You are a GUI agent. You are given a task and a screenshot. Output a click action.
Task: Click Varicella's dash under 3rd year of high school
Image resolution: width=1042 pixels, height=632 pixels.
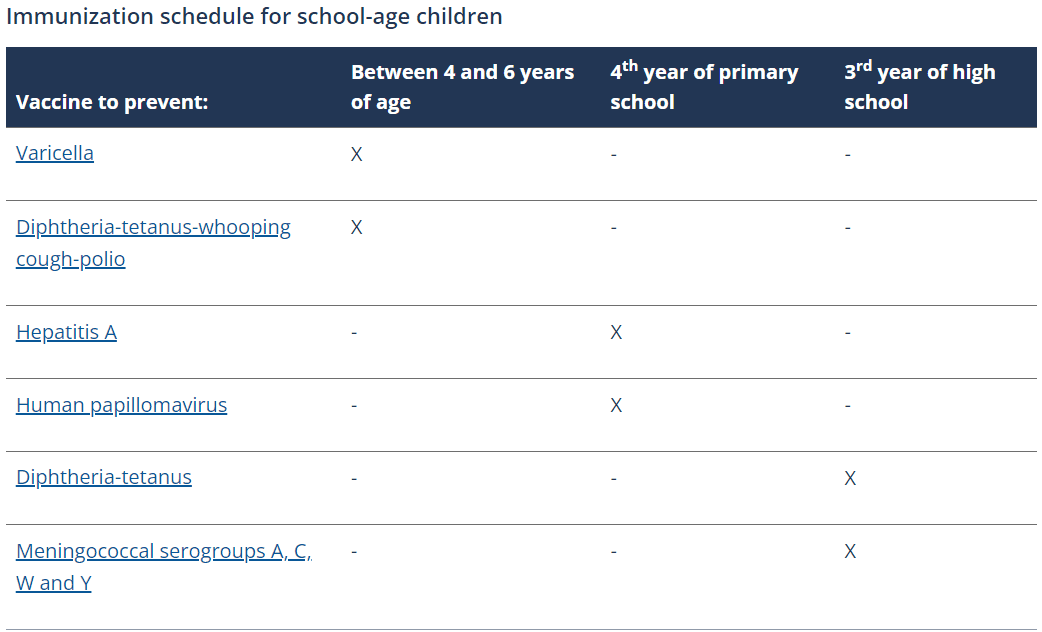848,156
